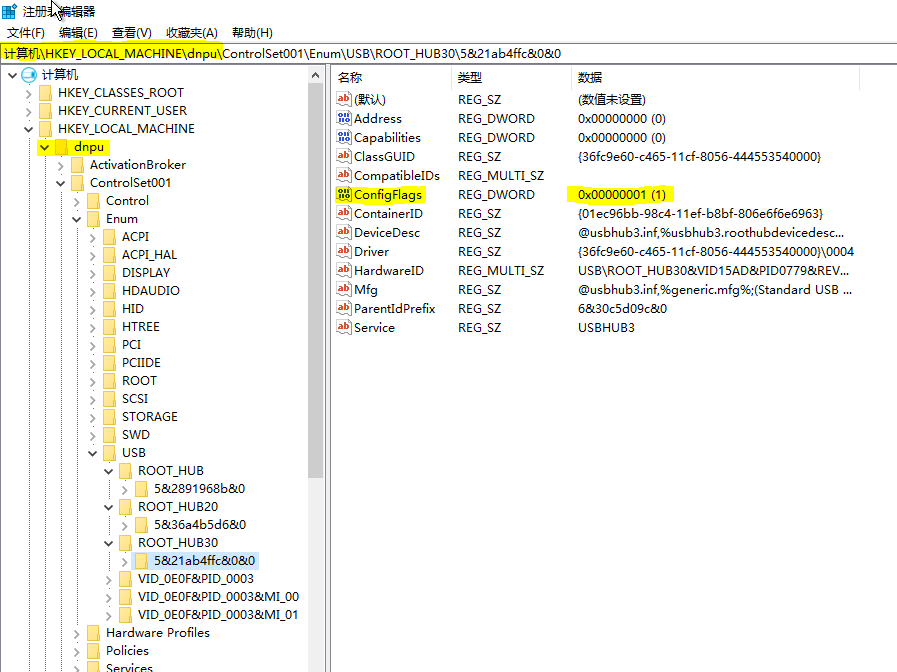Select the HKEY_CLASSES_ROOT folder icon
Image resolution: width=897 pixels, height=672 pixels.
point(45,93)
